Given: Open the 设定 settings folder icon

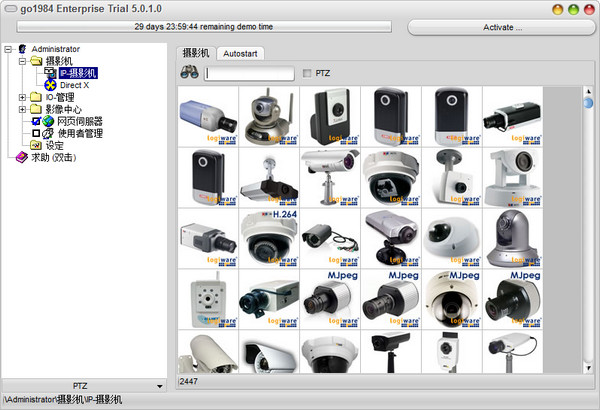Looking at the screenshot, I should tap(36, 145).
